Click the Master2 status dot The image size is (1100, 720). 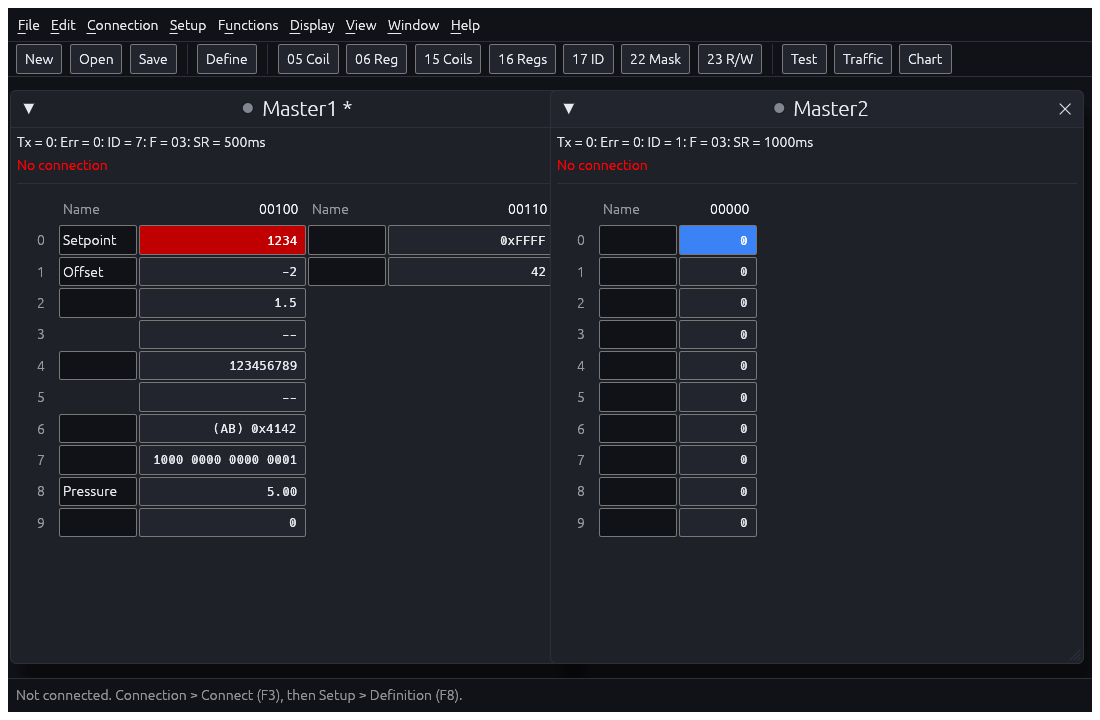779,108
